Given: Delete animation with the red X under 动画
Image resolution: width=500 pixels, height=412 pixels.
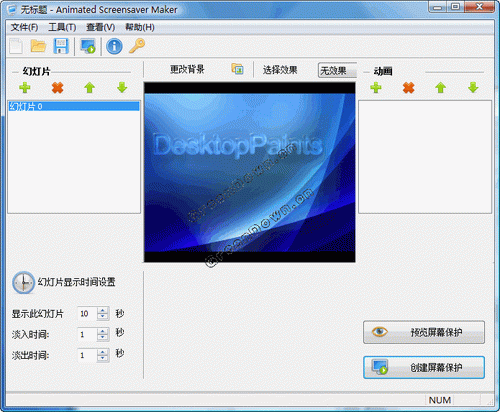Looking at the screenshot, I should pos(409,88).
